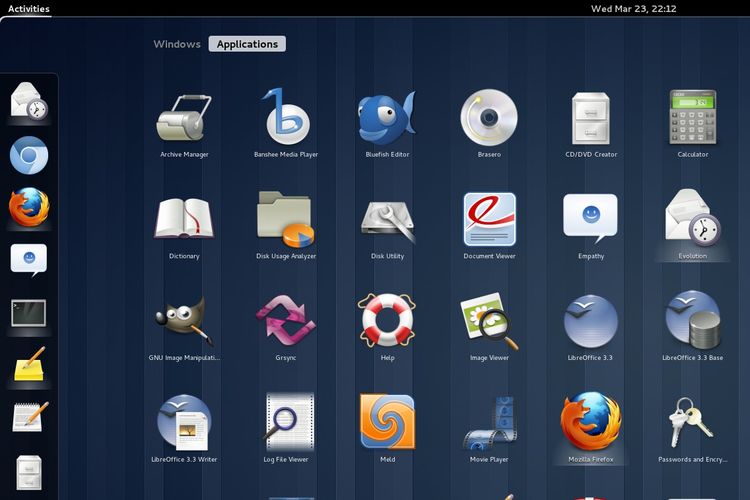Click the date and time clock
The width and height of the screenshot is (750, 500).
pyautogui.click(x=633, y=8)
